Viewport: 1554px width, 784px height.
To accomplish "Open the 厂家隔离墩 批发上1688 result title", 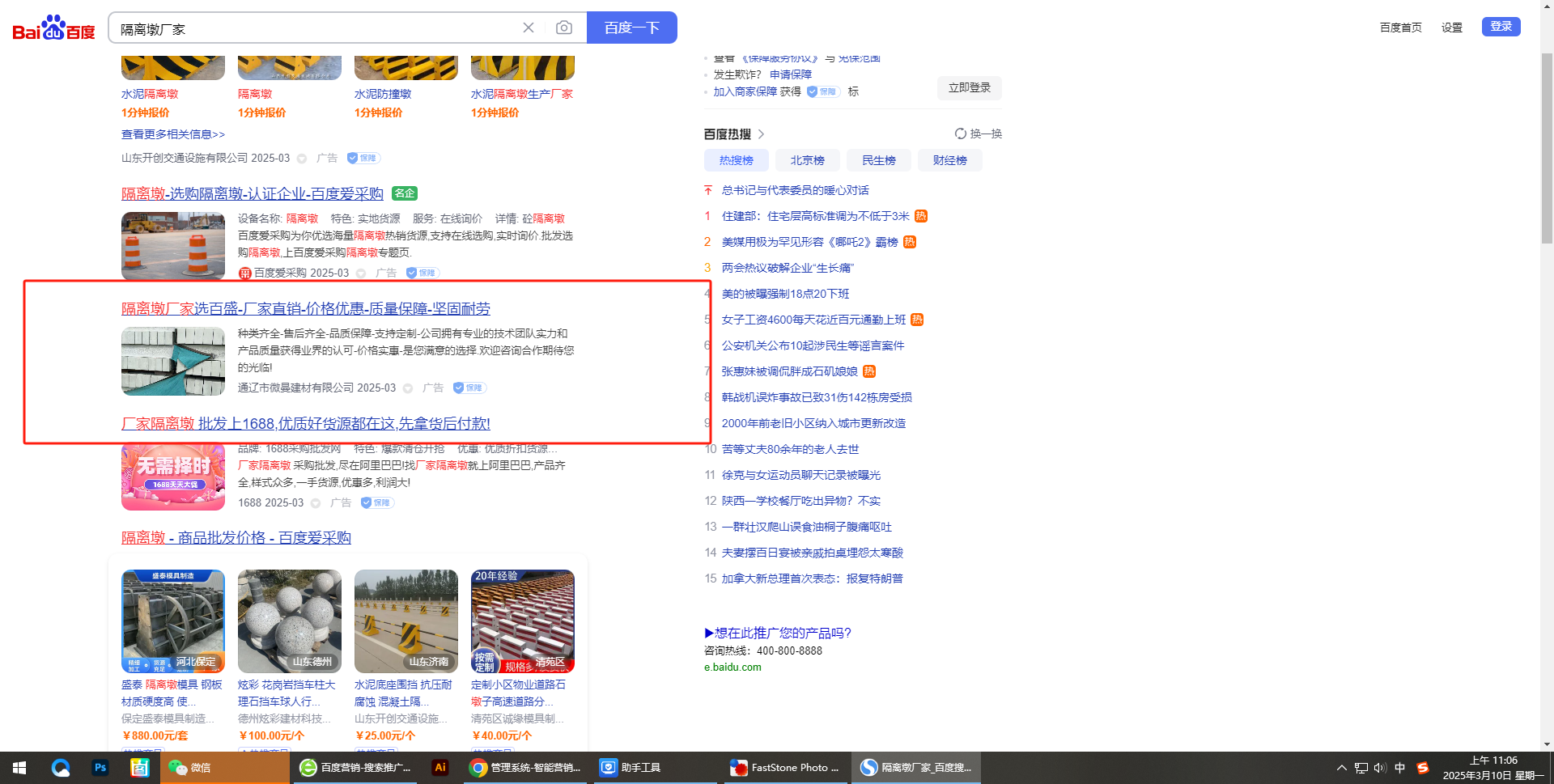I will (x=306, y=423).
